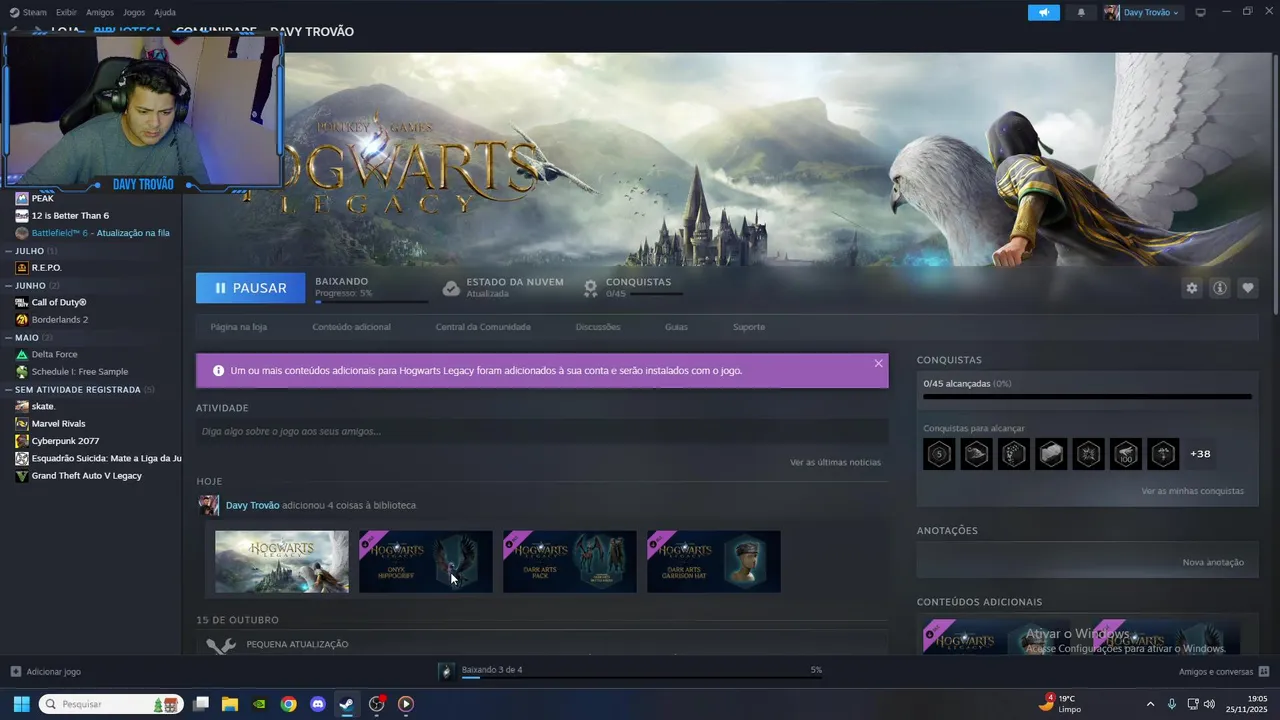Image resolution: width=1280 pixels, height=720 pixels.
Task: Click the Nova anotação link
Action: tap(1213, 562)
